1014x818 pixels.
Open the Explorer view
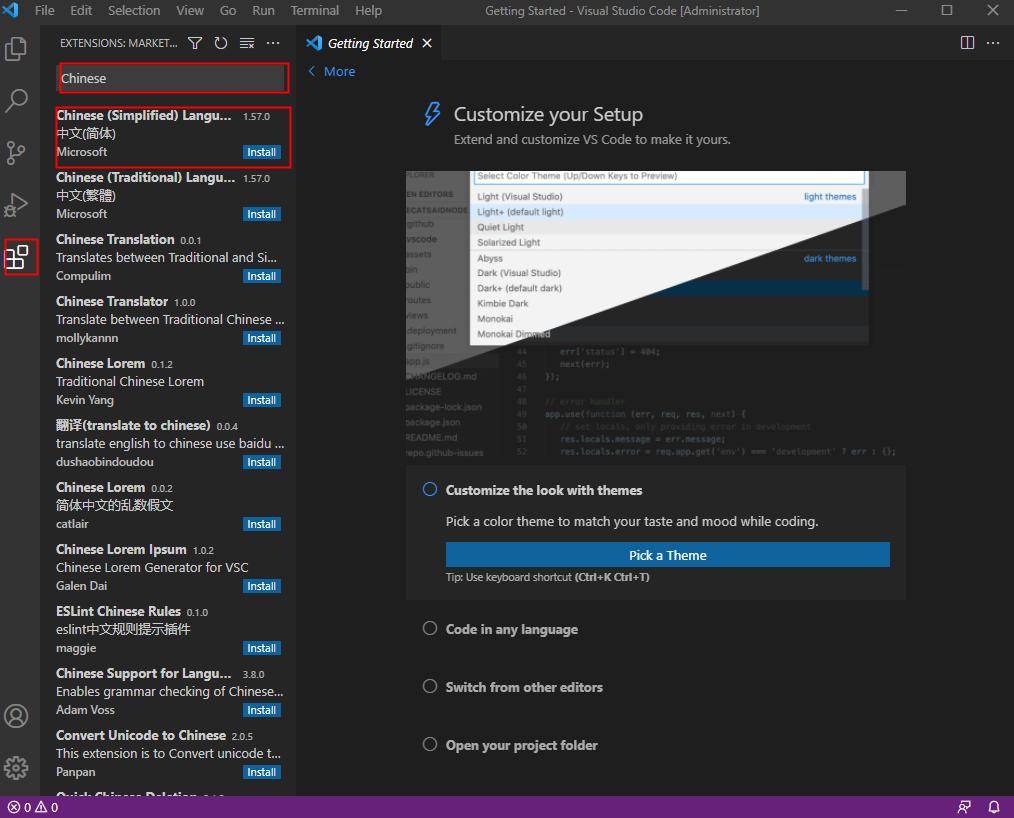[x=16, y=47]
